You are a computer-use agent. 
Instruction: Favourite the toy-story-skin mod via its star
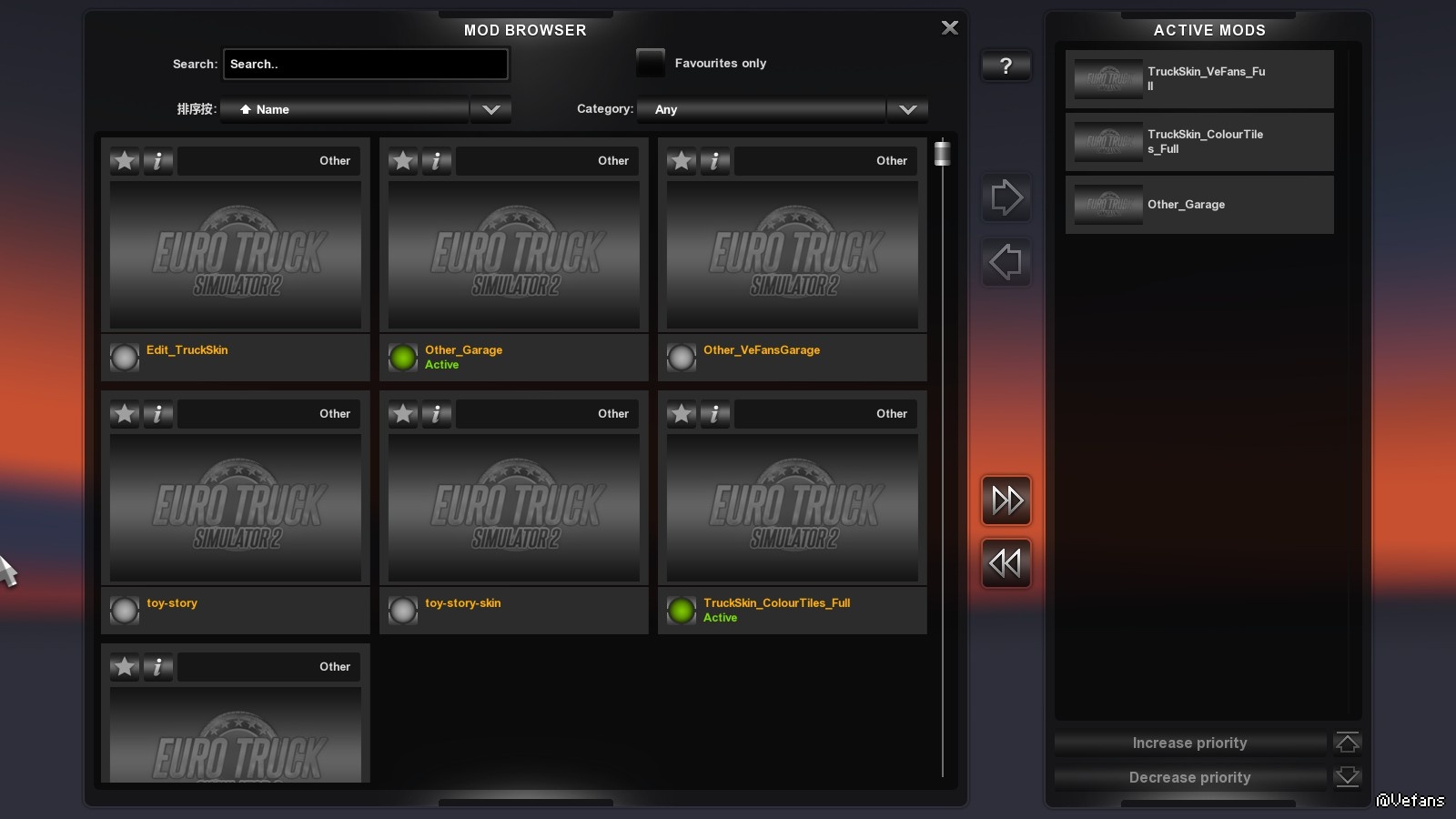pos(403,414)
